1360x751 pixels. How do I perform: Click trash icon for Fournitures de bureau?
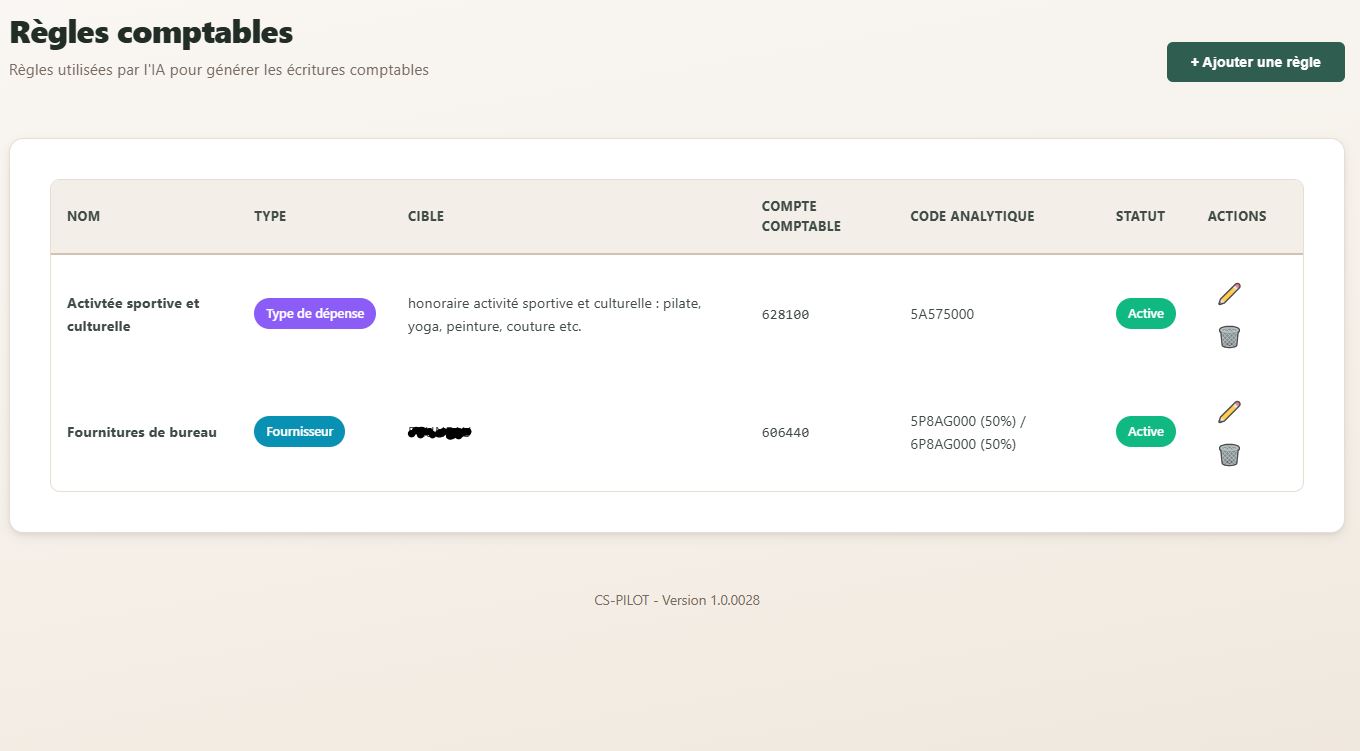[1229, 455]
